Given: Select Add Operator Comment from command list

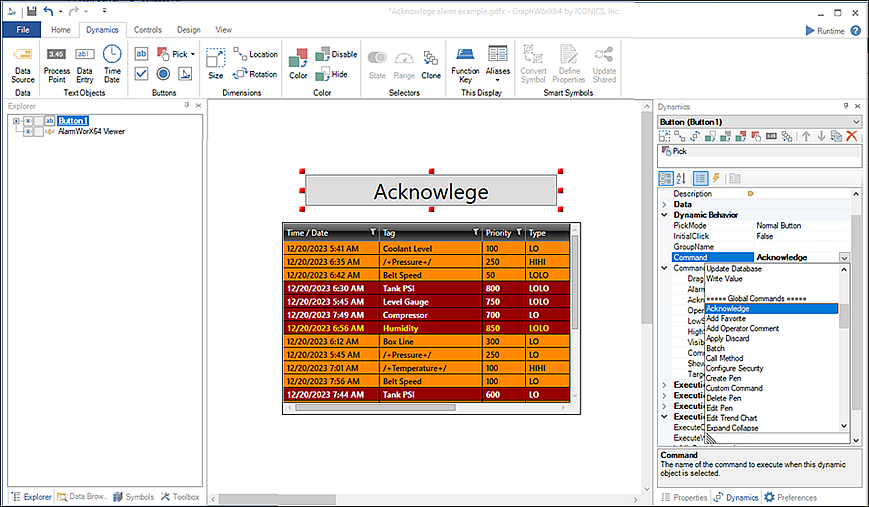Looking at the screenshot, I should tap(742, 328).
